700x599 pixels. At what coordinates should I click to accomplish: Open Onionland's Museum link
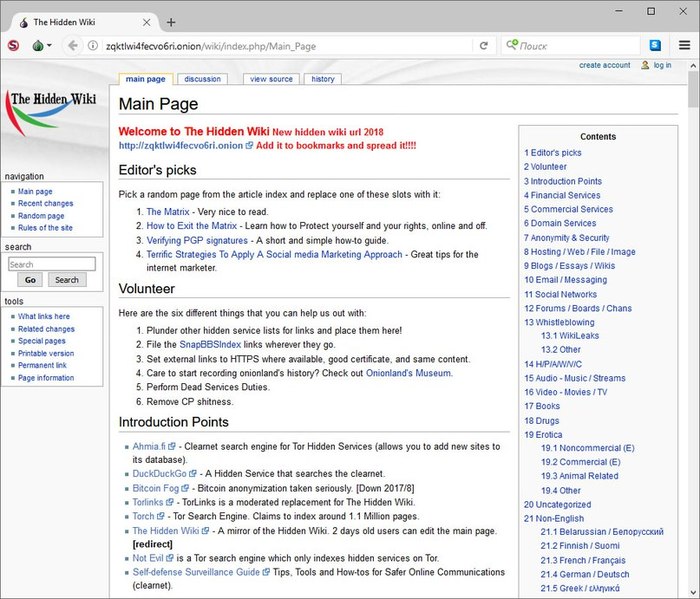(x=408, y=373)
